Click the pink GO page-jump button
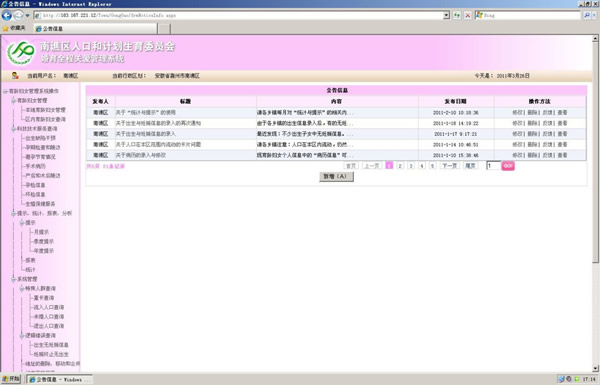 pyautogui.click(x=508, y=166)
